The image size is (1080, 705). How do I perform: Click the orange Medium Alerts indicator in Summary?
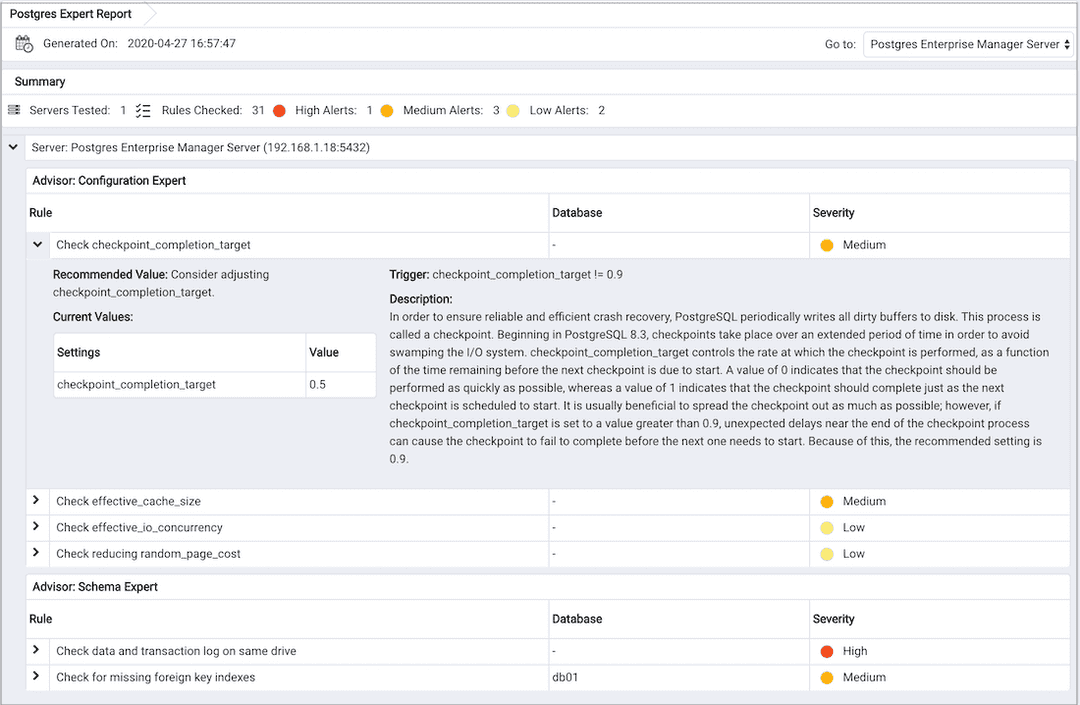coord(387,110)
